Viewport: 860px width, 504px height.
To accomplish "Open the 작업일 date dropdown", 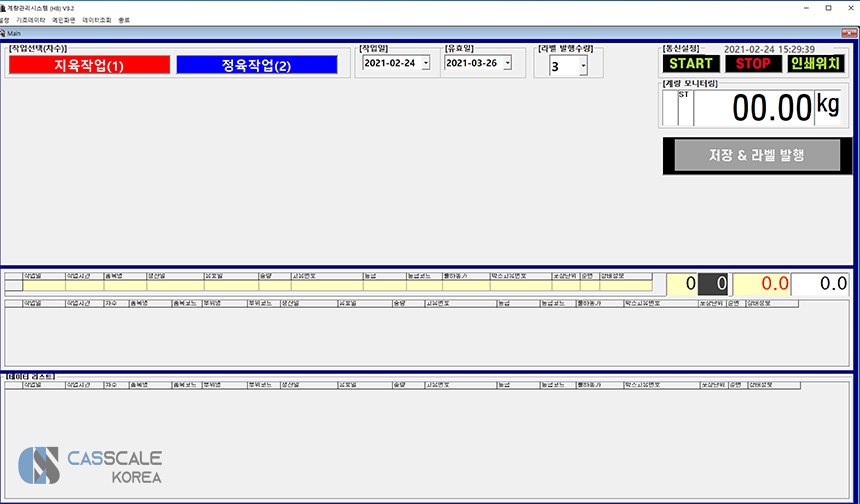I will 426,63.
